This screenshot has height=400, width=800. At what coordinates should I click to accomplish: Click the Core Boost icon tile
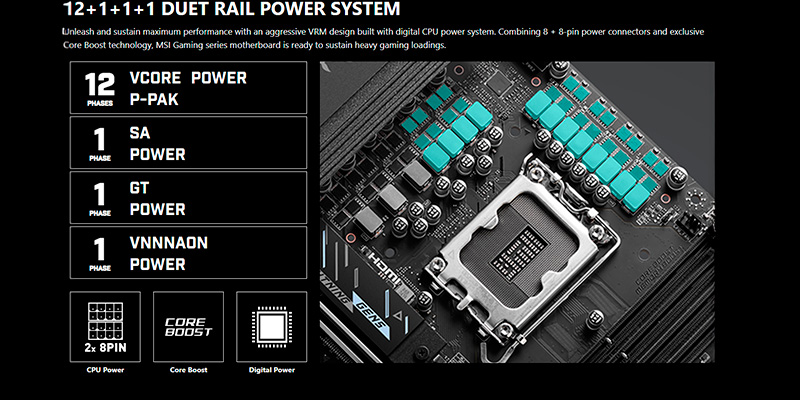[x=188, y=327]
